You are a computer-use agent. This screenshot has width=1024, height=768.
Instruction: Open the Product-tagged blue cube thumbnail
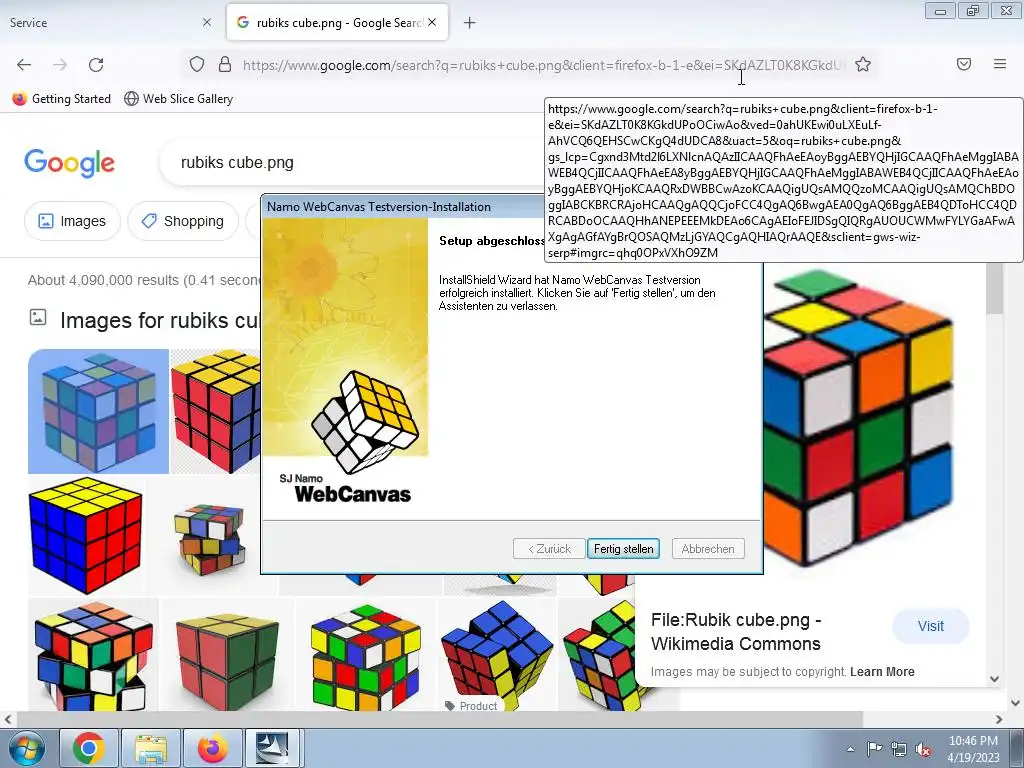pyautogui.click(x=498, y=655)
